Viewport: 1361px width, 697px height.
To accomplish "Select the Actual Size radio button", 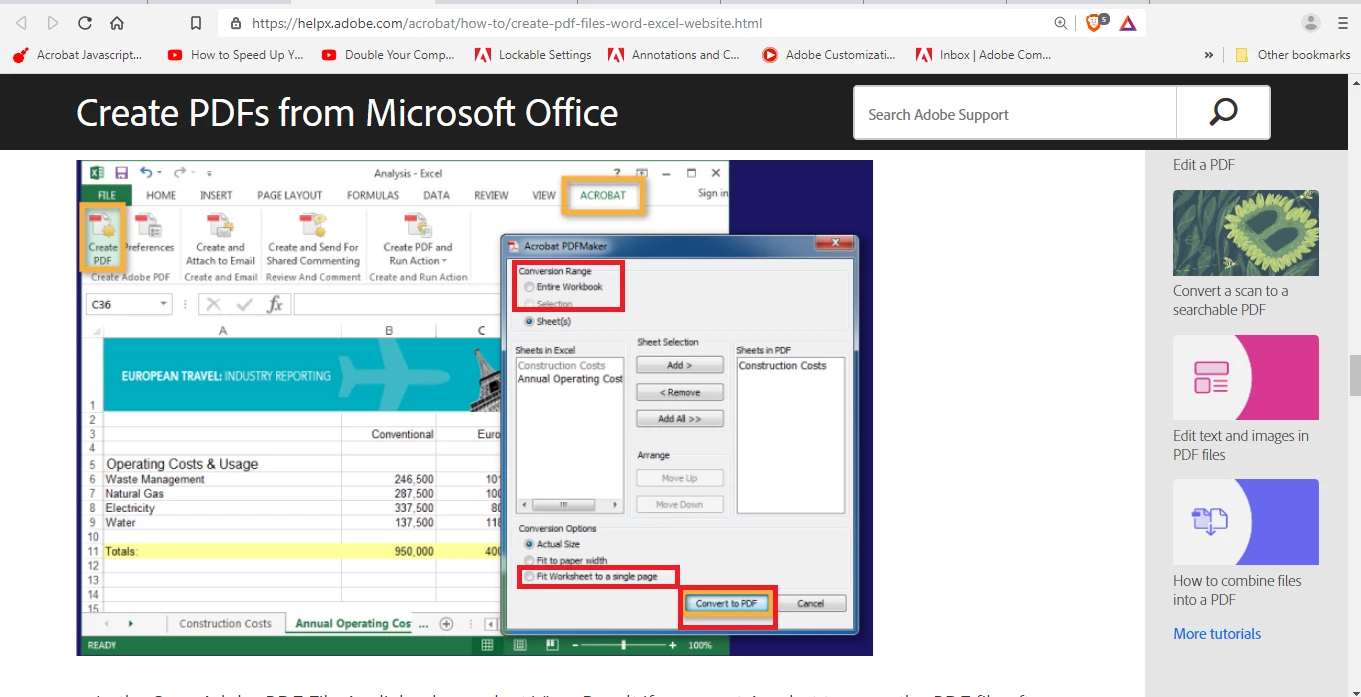I will 529,544.
